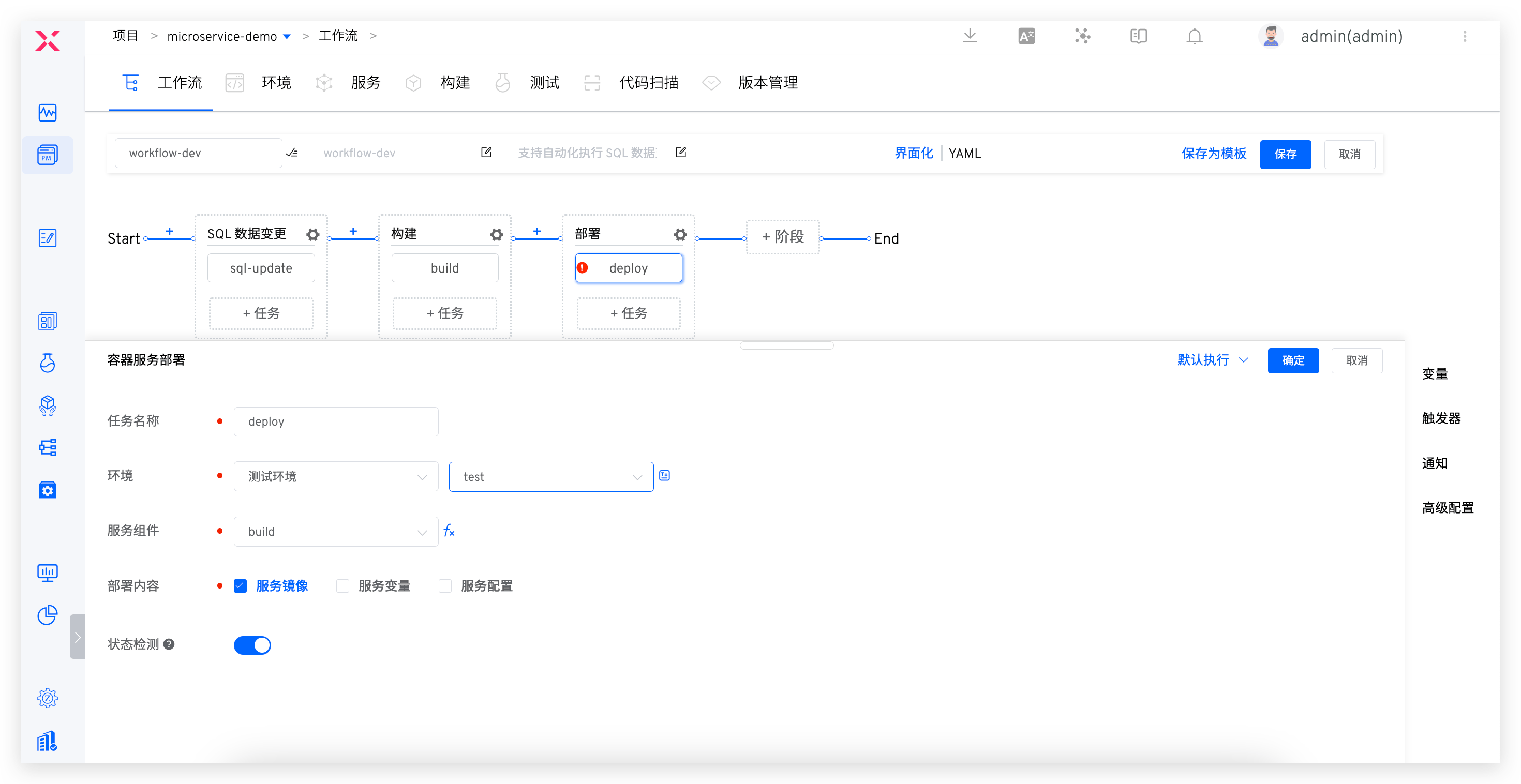Select the 环境 tab
Screen dimensions: 1521x784
click(259, 82)
